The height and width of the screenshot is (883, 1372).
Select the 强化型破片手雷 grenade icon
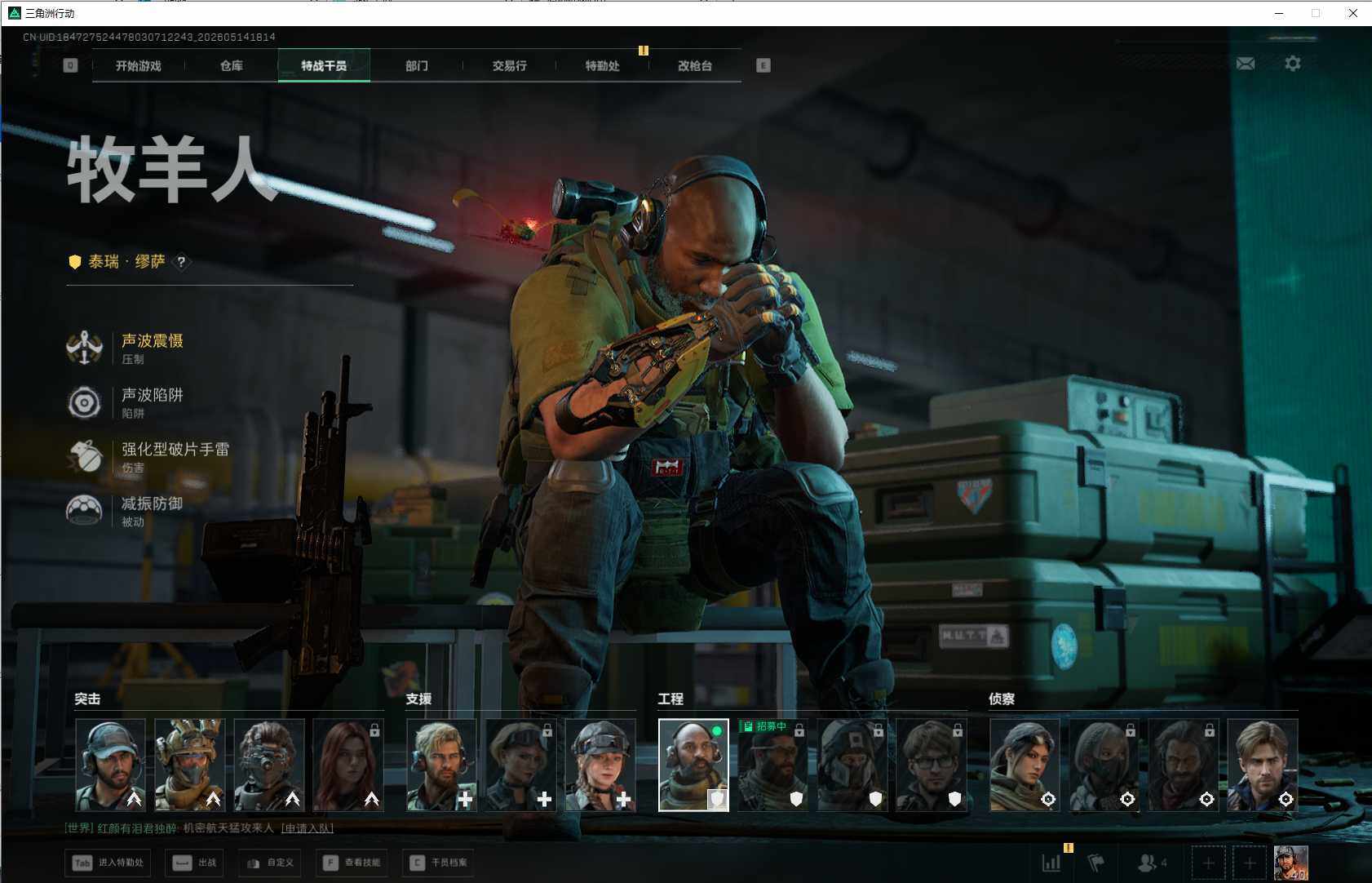(x=84, y=457)
